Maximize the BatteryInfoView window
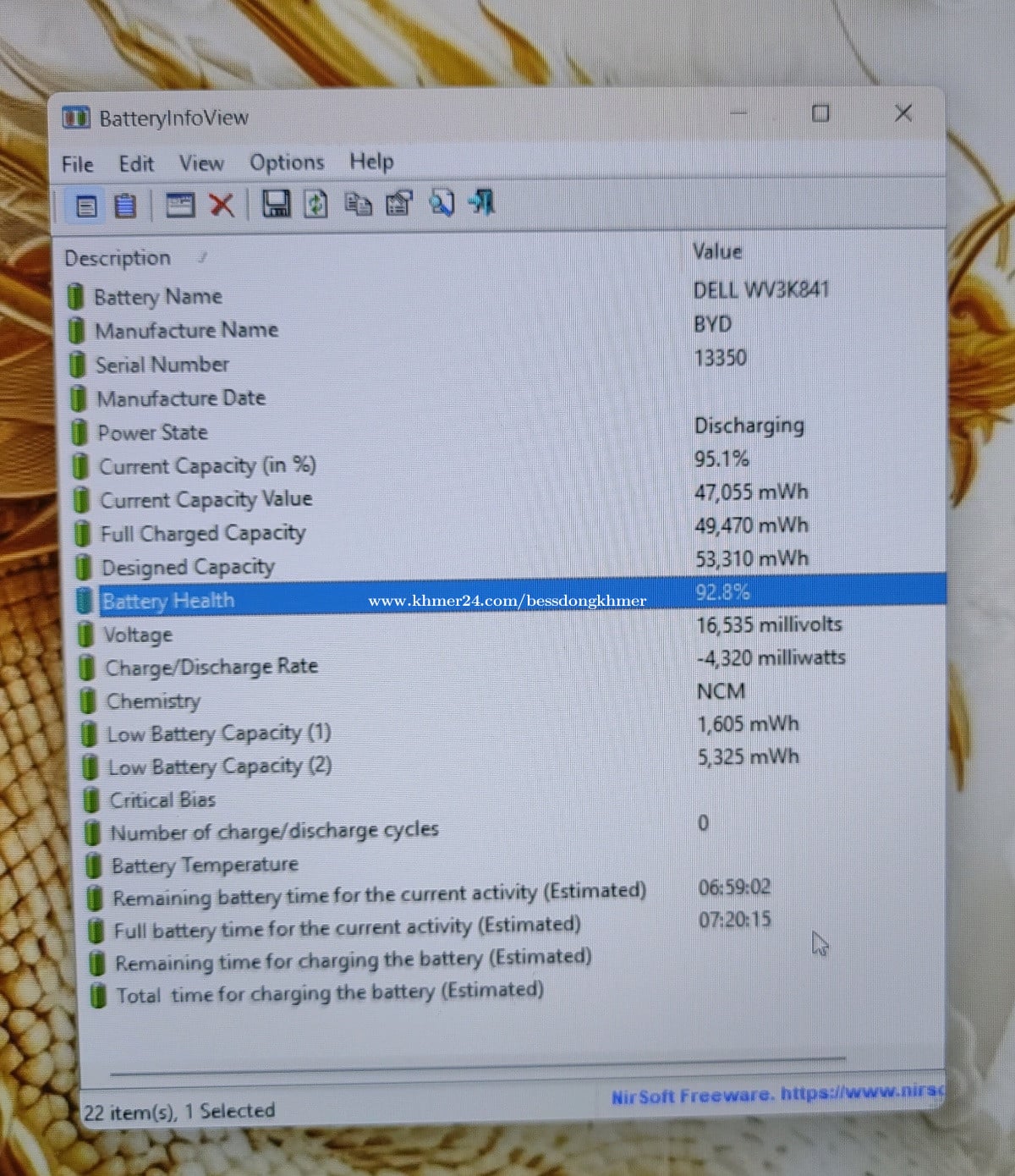The image size is (1015, 1176). (x=820, y=113)
